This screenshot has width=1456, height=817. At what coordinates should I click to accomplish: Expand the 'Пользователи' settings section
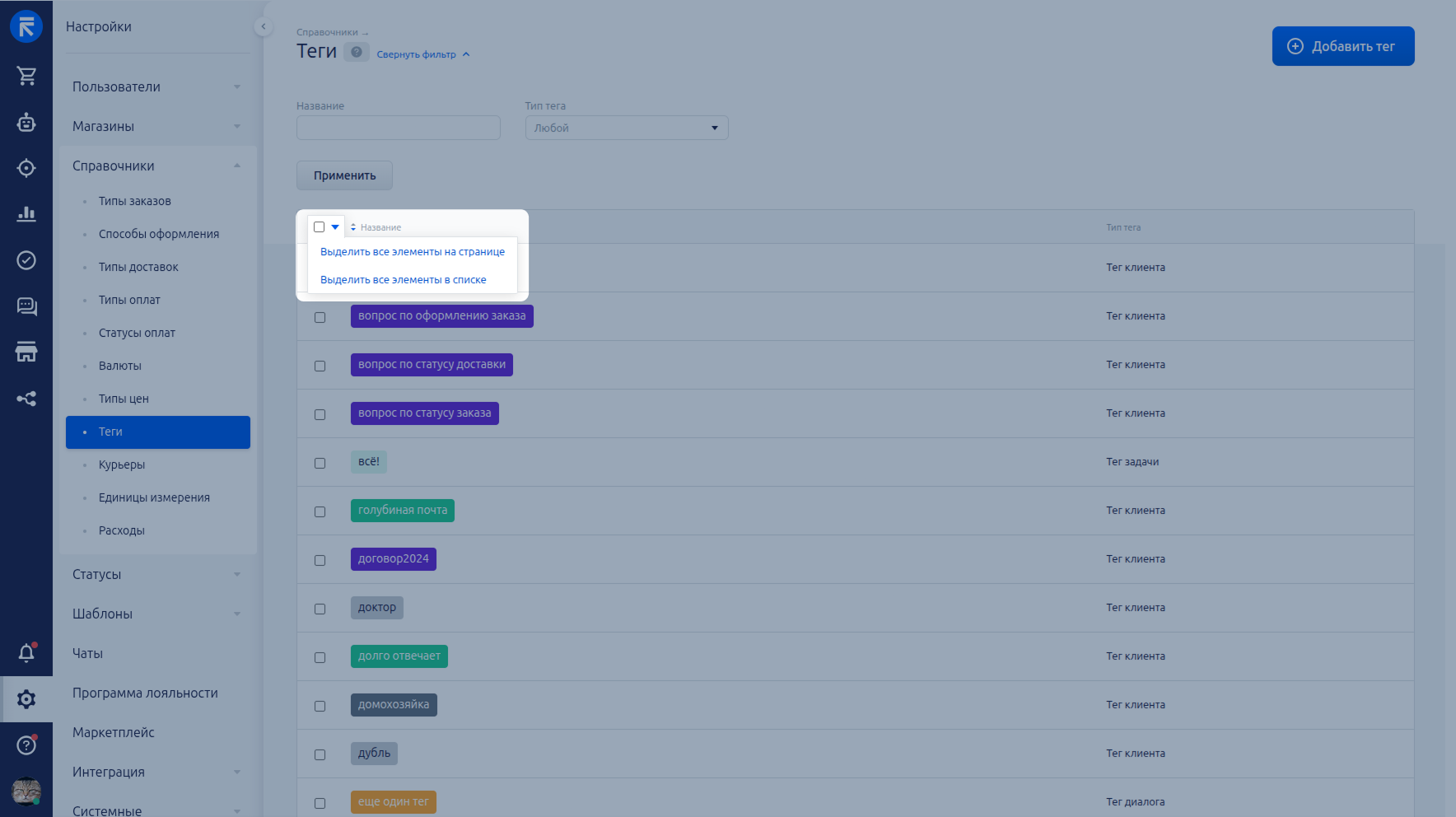(156, 86)
